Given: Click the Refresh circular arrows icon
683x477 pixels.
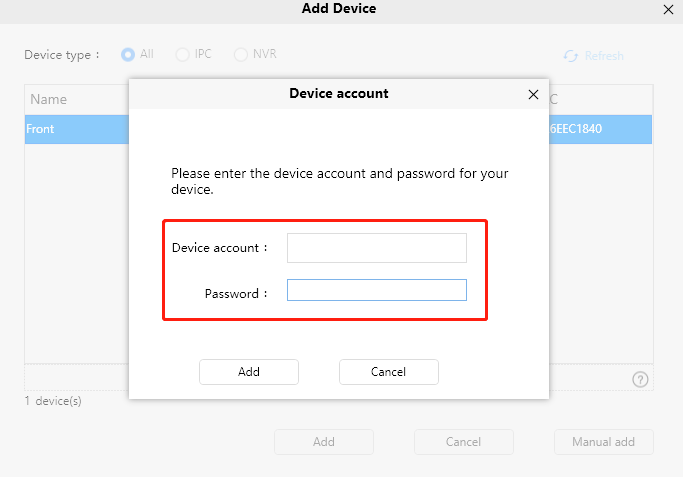Looking at the screenshot, I should pos(571,56).
